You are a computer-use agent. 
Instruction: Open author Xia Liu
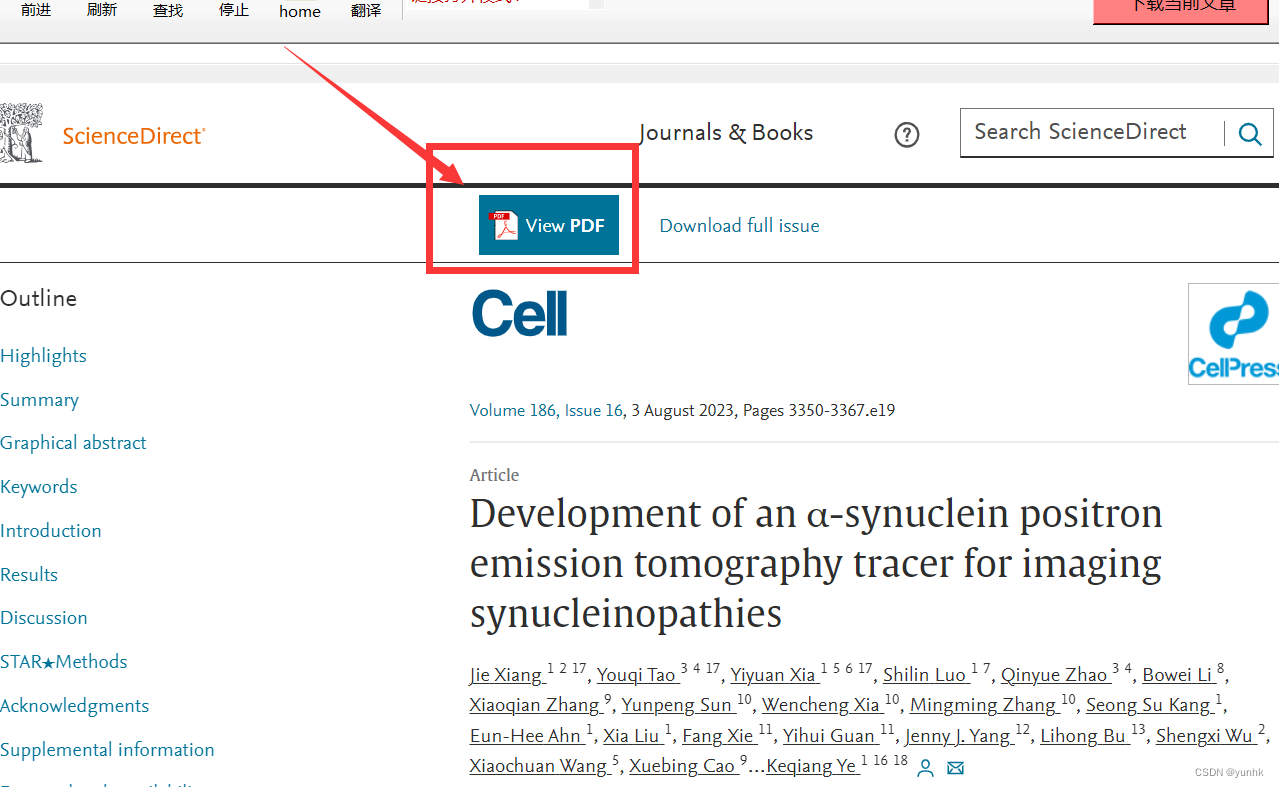click(x=631, y=735)
